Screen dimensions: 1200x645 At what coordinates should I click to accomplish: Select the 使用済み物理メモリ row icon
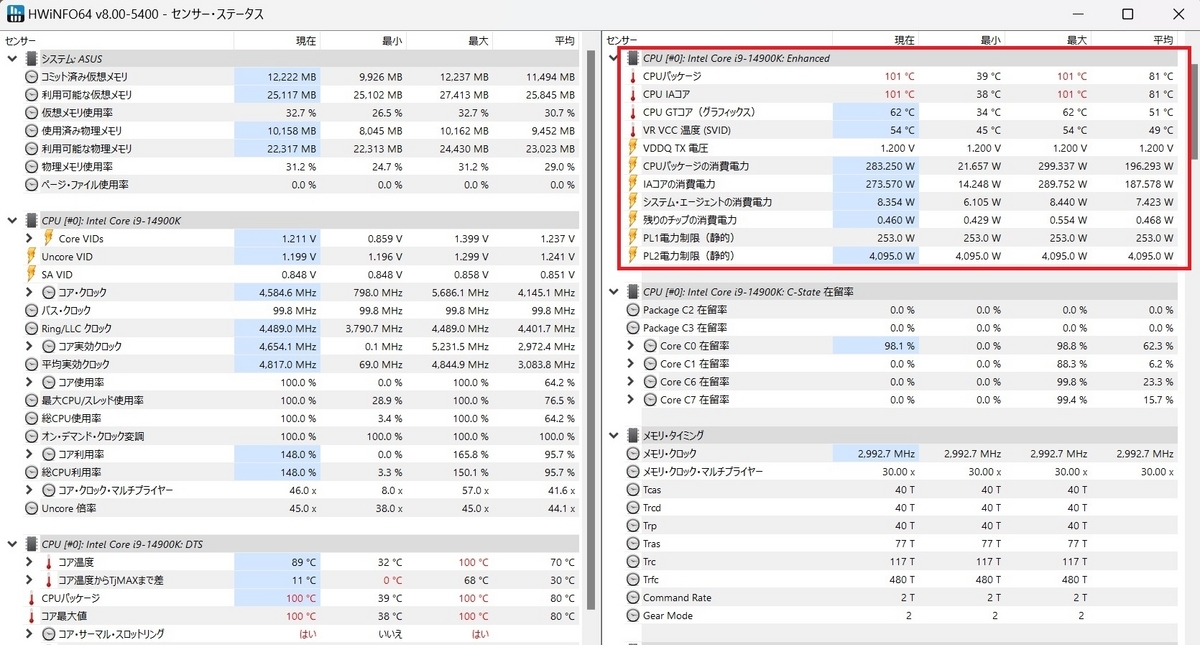coord(32,131)
